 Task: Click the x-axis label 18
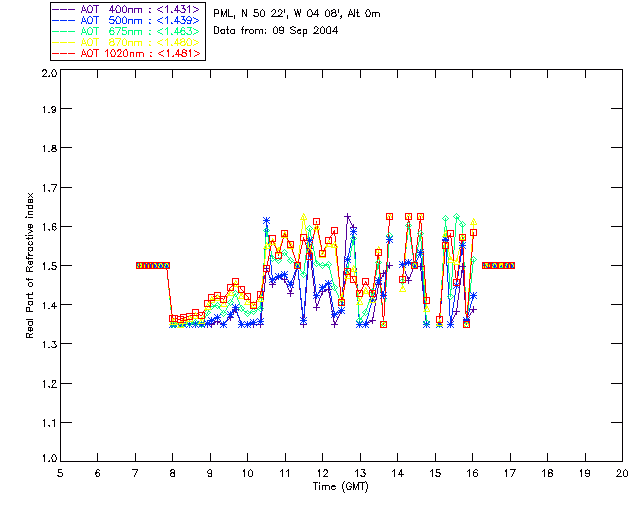tap(548, 473)
